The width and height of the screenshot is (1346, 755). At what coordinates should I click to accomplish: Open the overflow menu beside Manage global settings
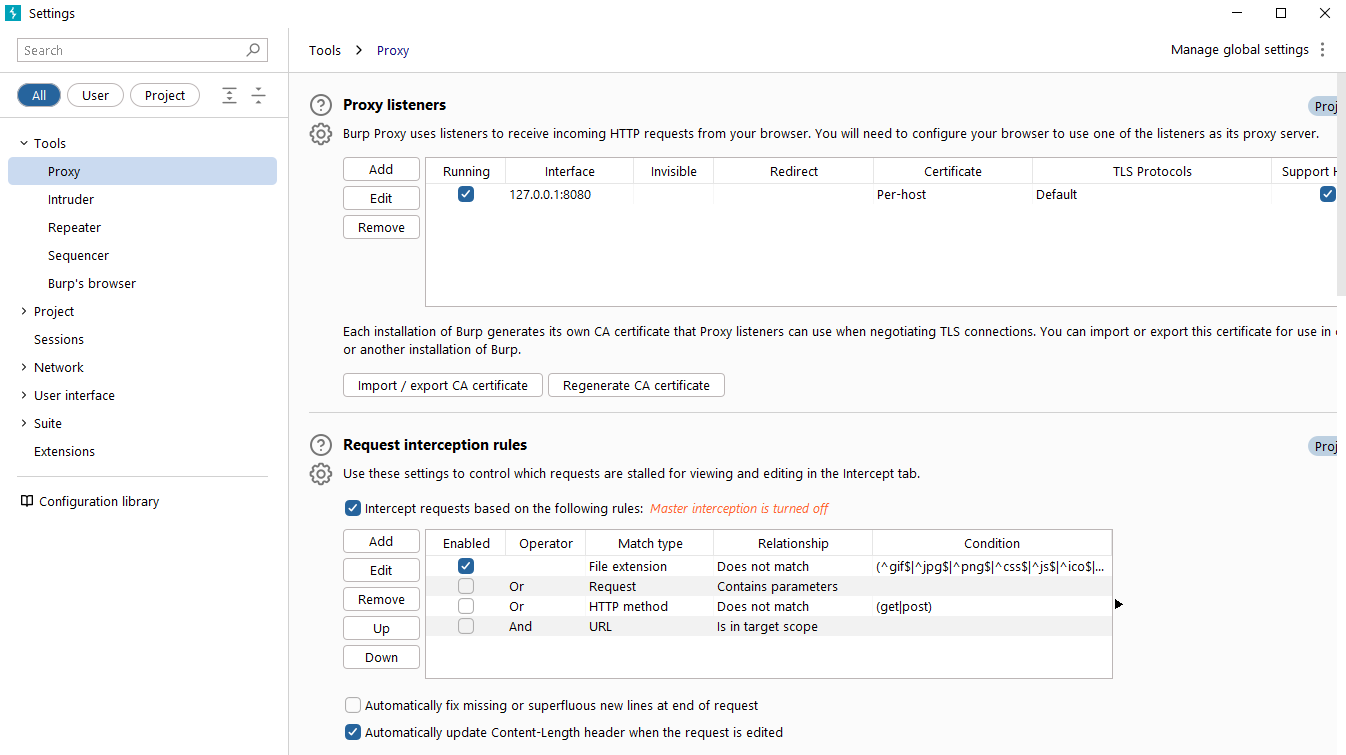pos(1323,49)
